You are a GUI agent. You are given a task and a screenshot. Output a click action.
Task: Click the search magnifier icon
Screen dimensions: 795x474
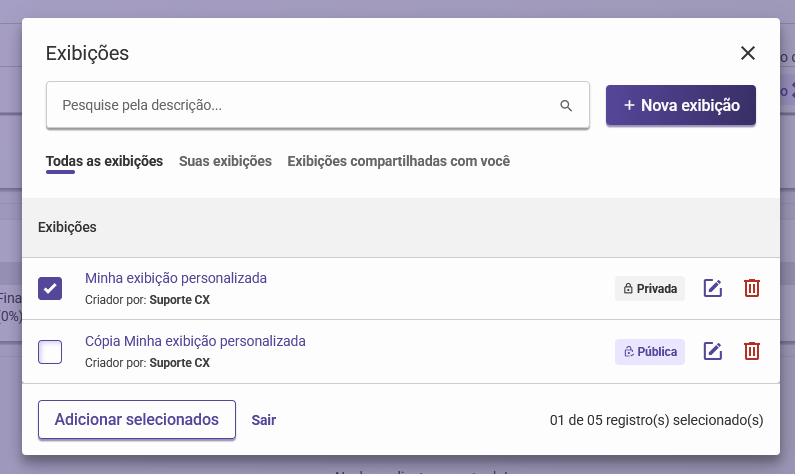(566, 105)
